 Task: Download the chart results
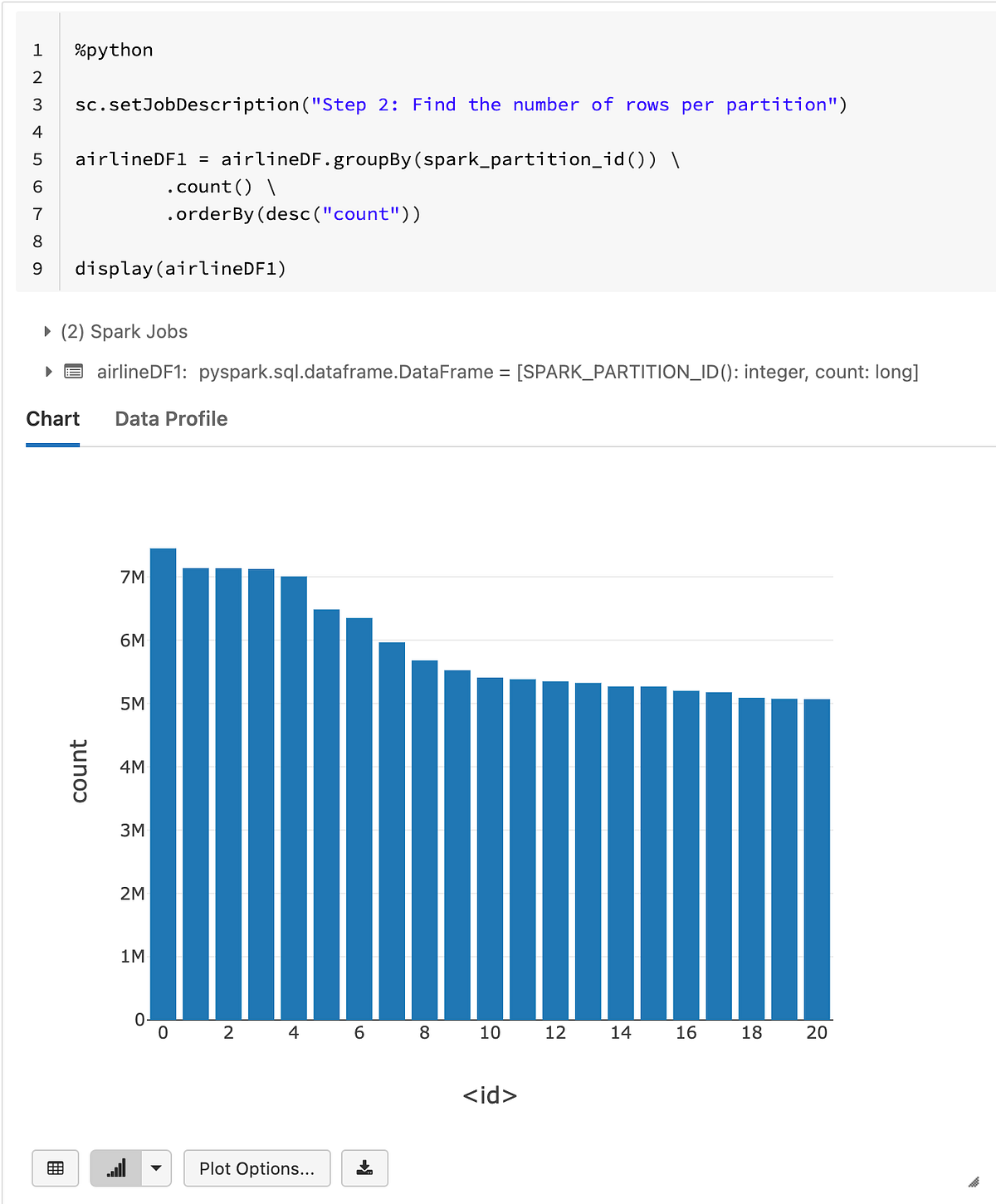click(x=365, y=1168)
